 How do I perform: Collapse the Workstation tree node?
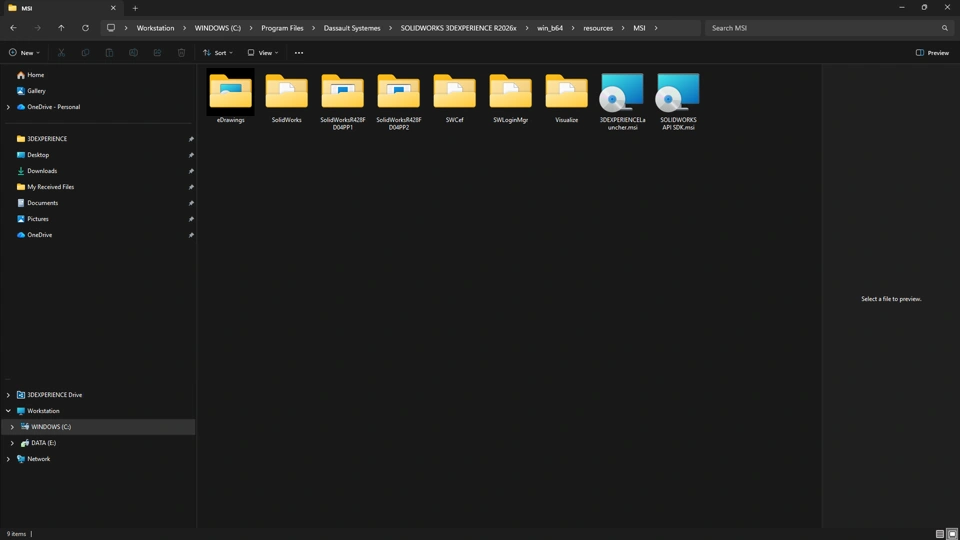[8, 411]
